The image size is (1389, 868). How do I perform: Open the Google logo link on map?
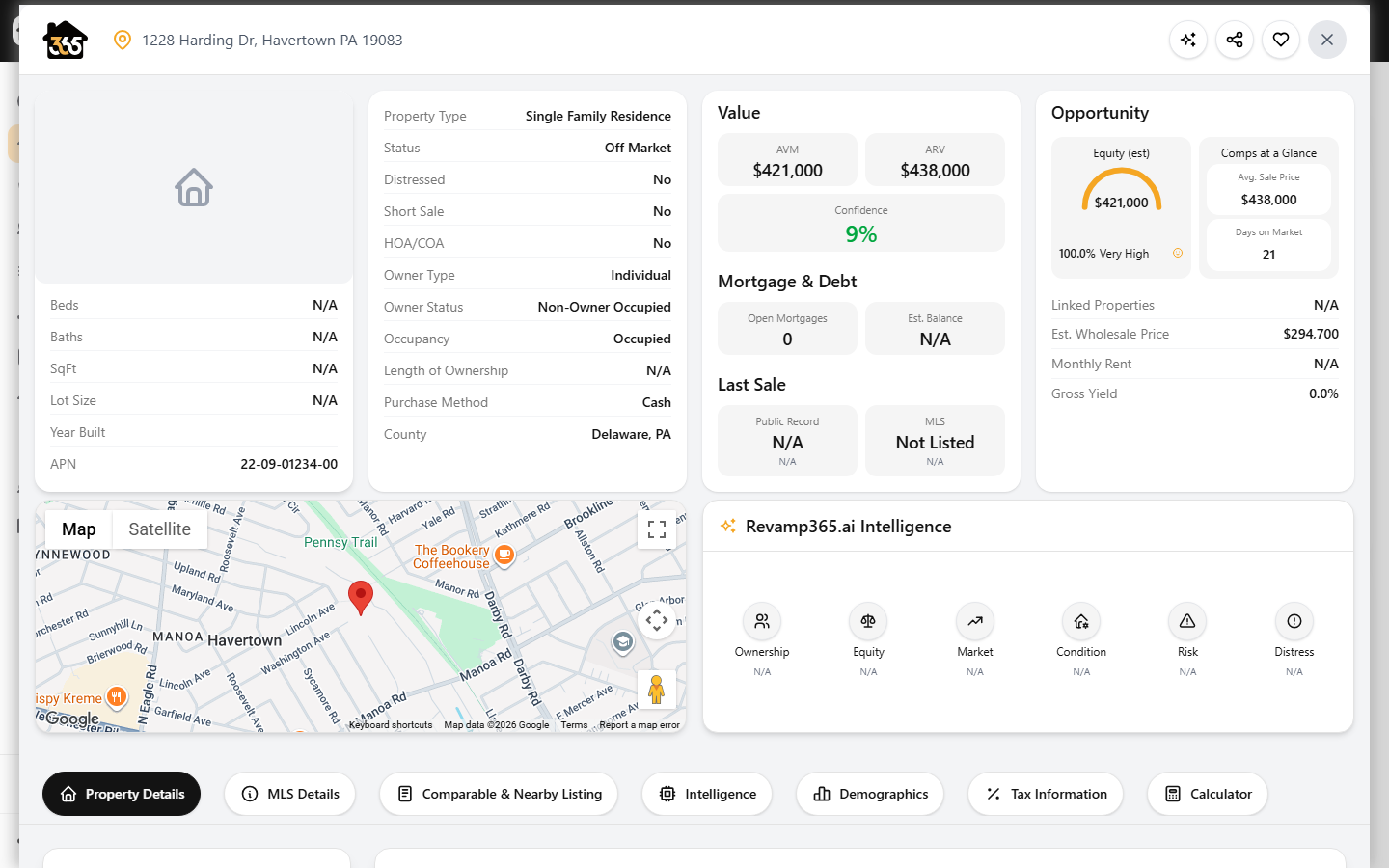[72, 719]
